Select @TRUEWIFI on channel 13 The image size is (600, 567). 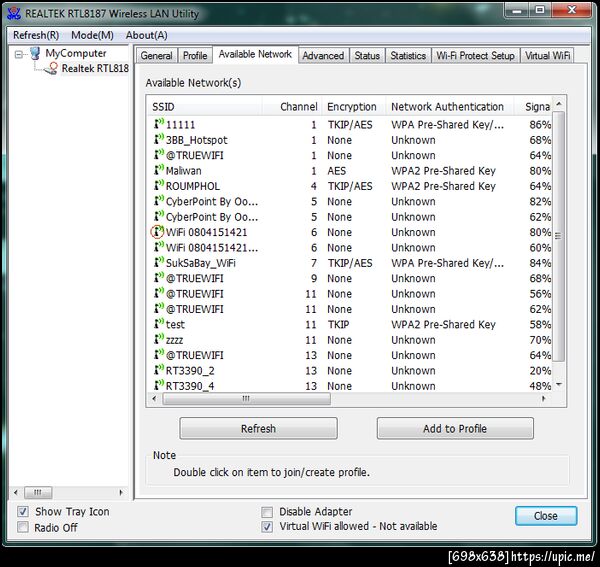coord(351,355)
